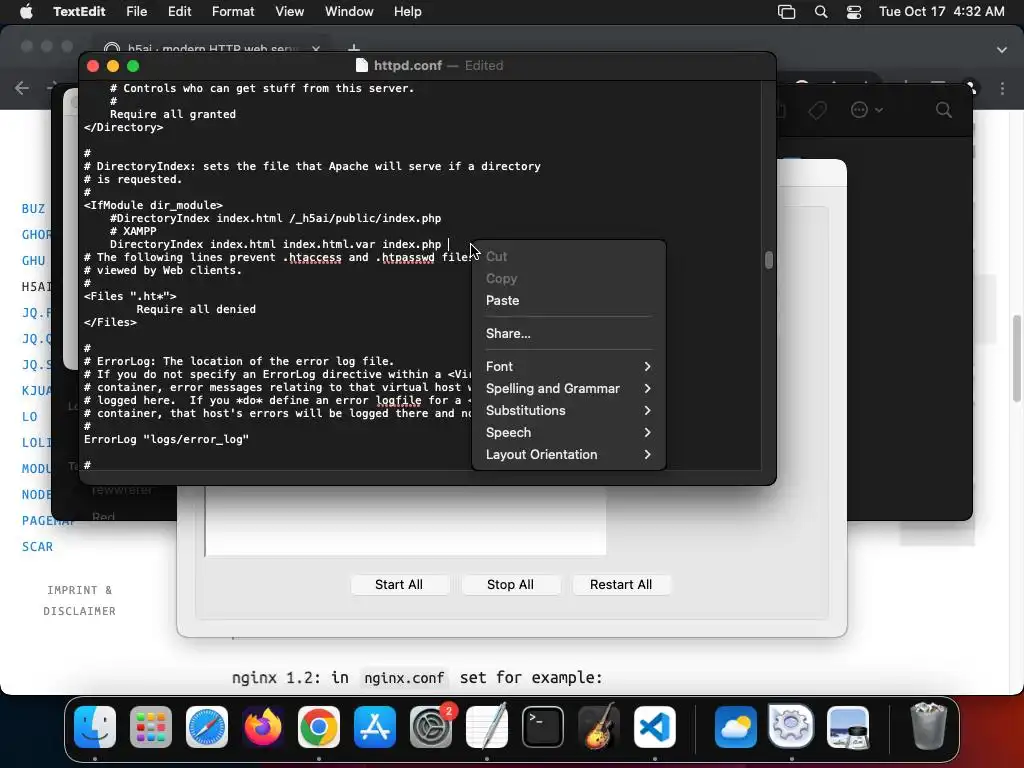Viewport: 1024px width, 768px height.
Task: Open the Edit menu in menu bar
Action: 179,12
